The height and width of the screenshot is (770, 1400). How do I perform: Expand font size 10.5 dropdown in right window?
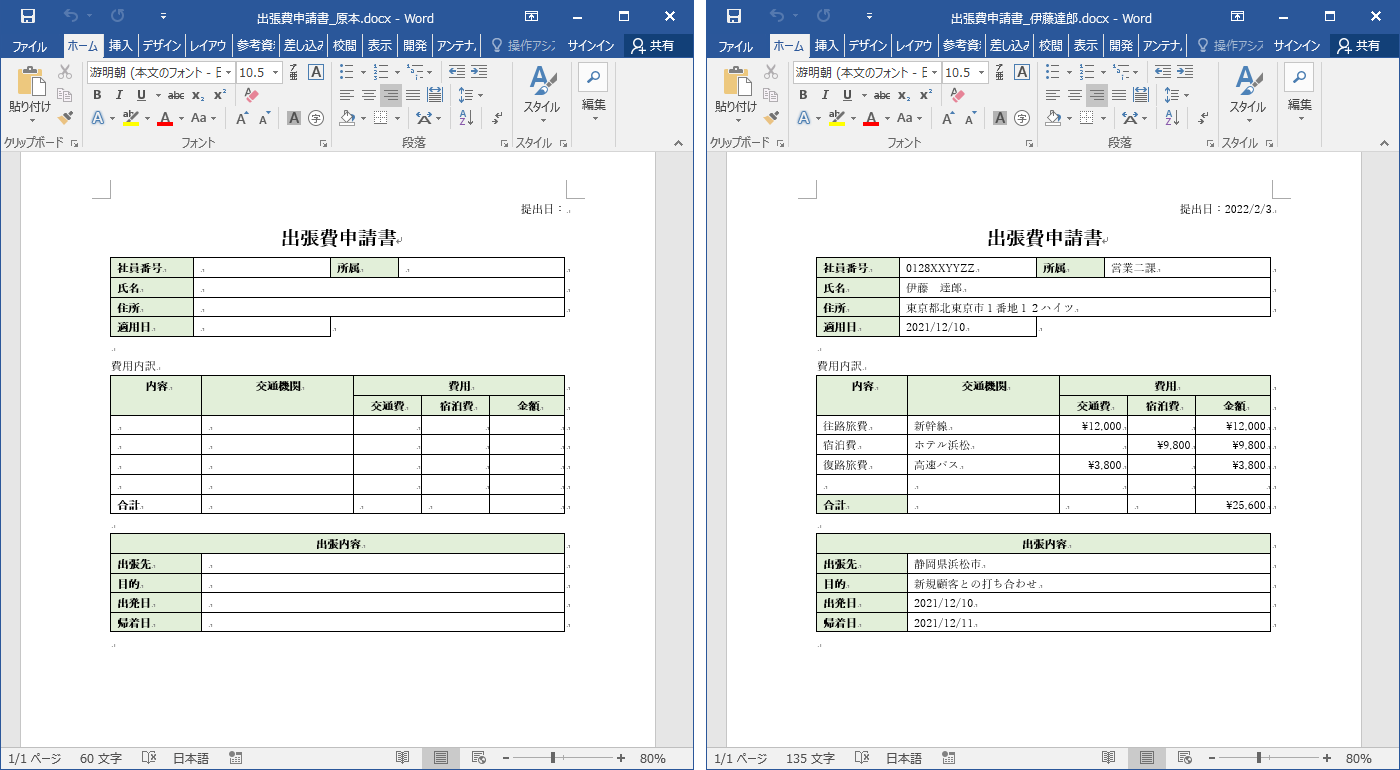(x=981, y=73)
